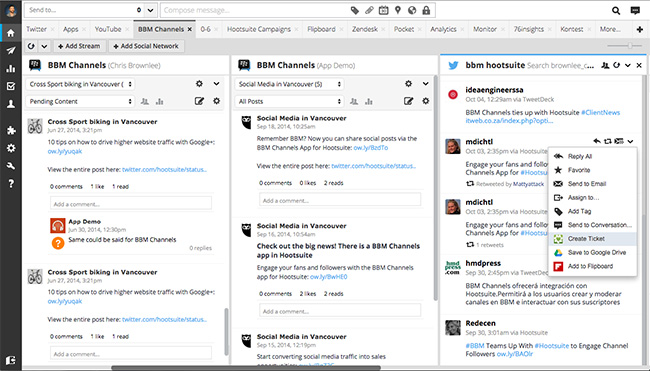Open the ow.ly/BAOIr link in Redecen tweet

(x=514, y=354)
